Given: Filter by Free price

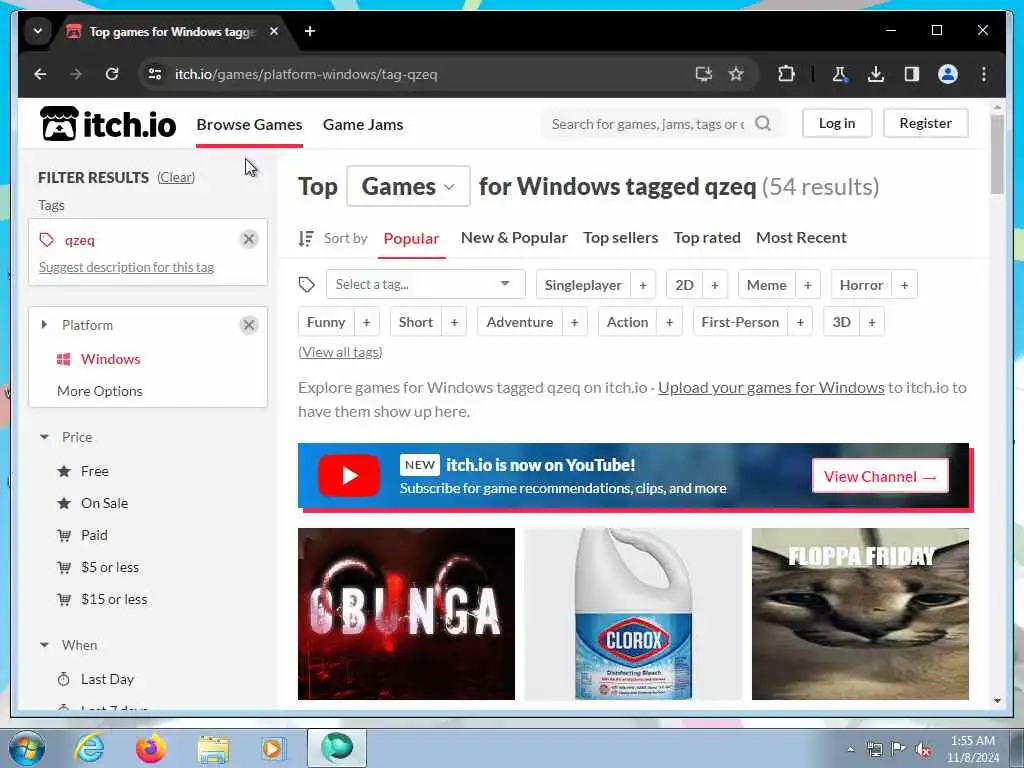Looking at the screenshot, I should (95, 471).
